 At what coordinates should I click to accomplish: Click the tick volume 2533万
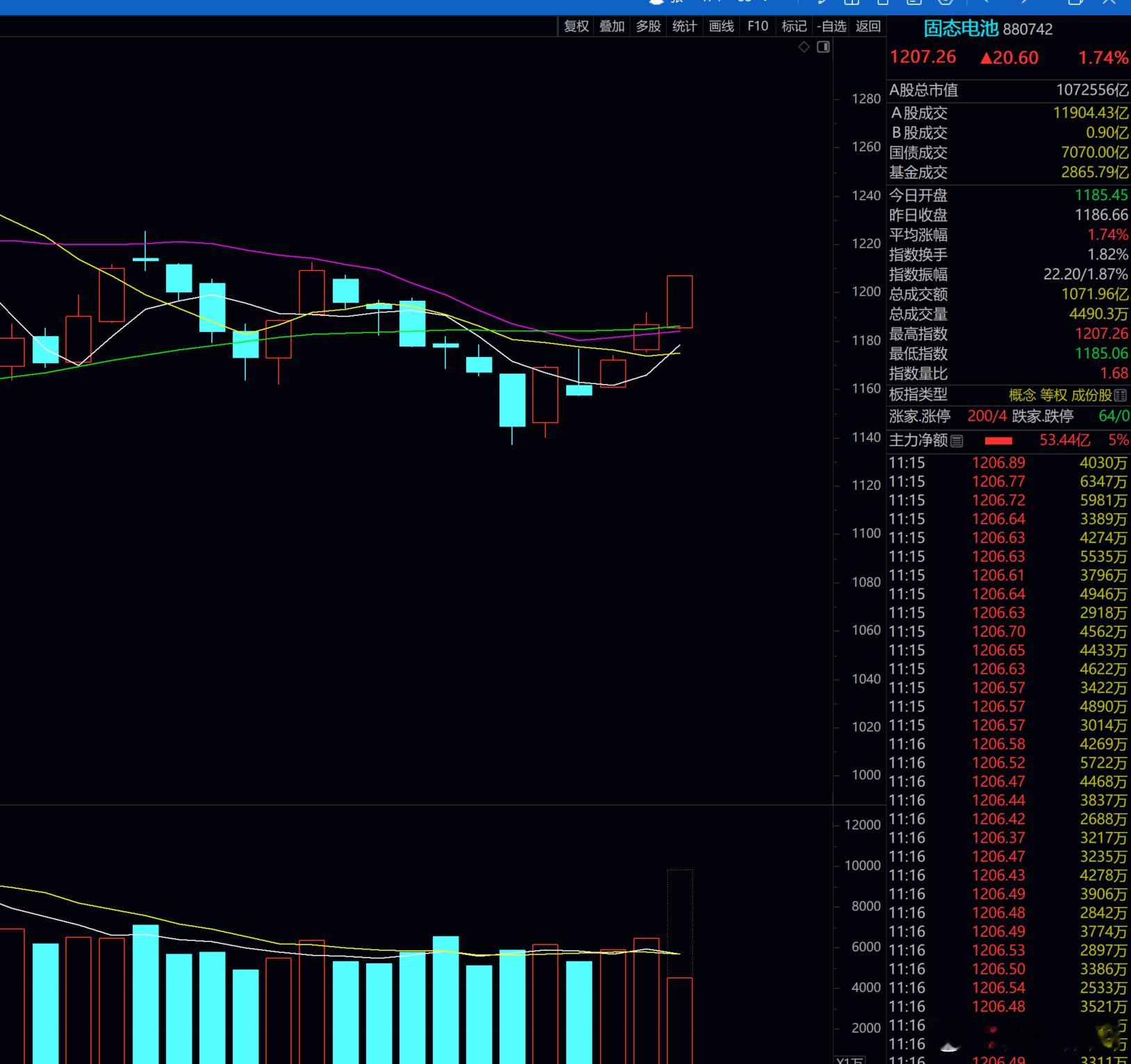tap(1103, 988)
